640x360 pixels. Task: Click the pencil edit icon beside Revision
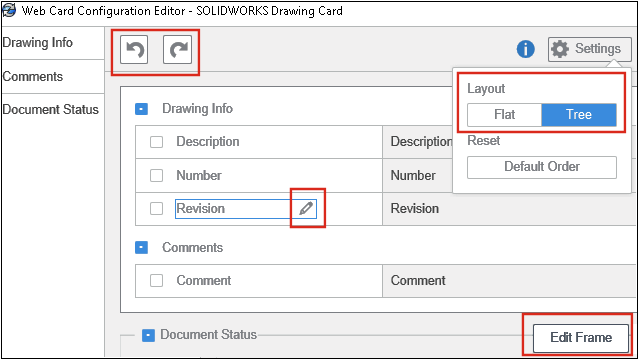pos(306,208)
